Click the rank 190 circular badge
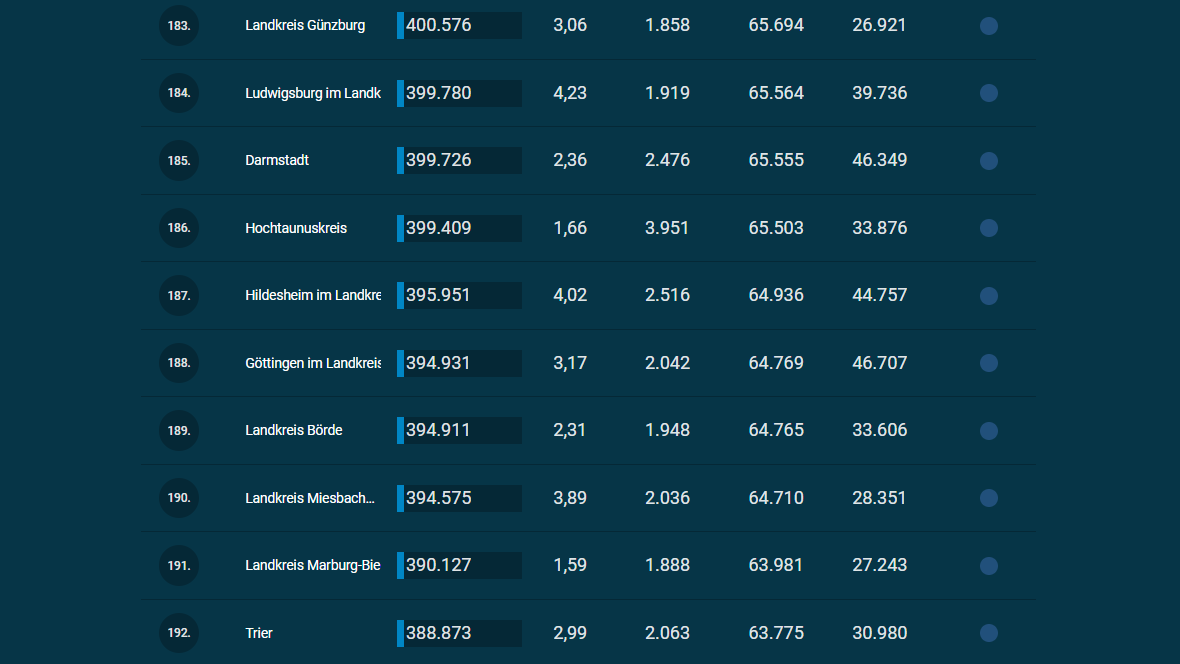1180x664 pixels. [179, 498]
